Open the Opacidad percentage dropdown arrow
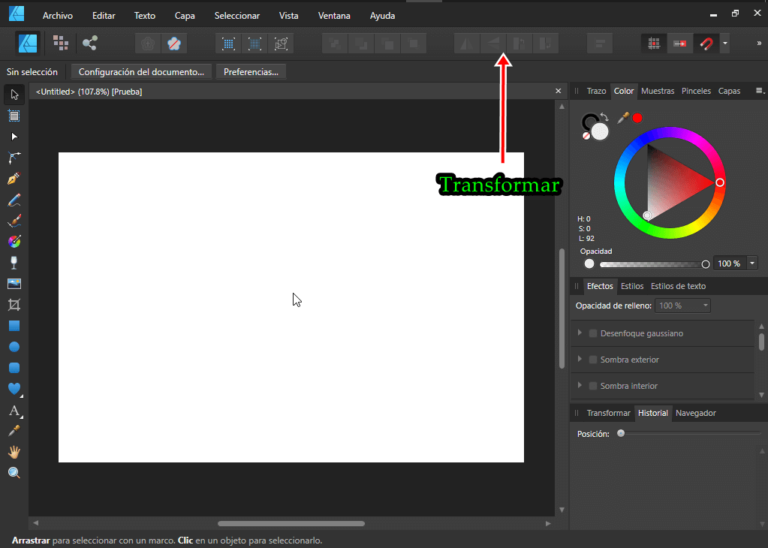 [752, 264]
